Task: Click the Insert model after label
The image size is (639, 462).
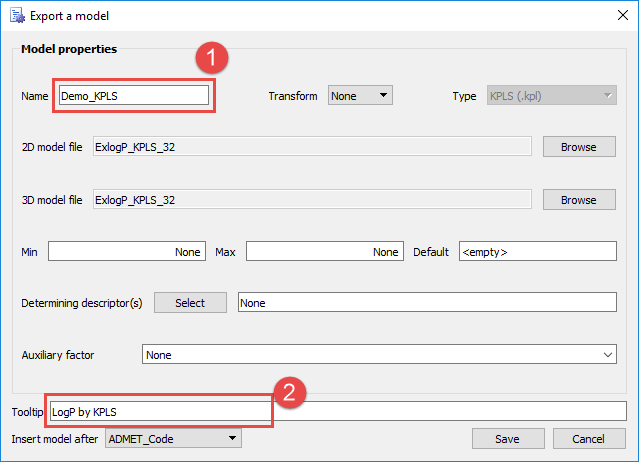Action: tap(55, 439)
